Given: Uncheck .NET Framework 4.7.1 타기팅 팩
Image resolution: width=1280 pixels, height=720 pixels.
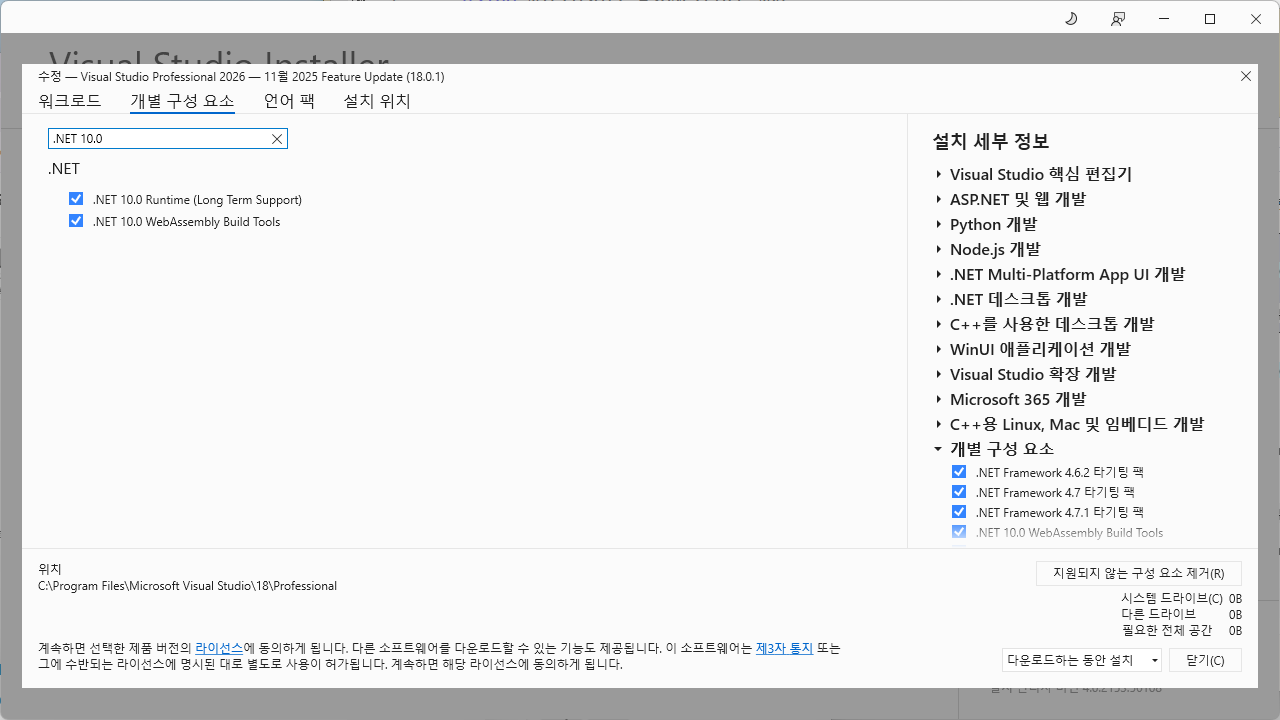Looking at the screenshot, I should [959, 512].
